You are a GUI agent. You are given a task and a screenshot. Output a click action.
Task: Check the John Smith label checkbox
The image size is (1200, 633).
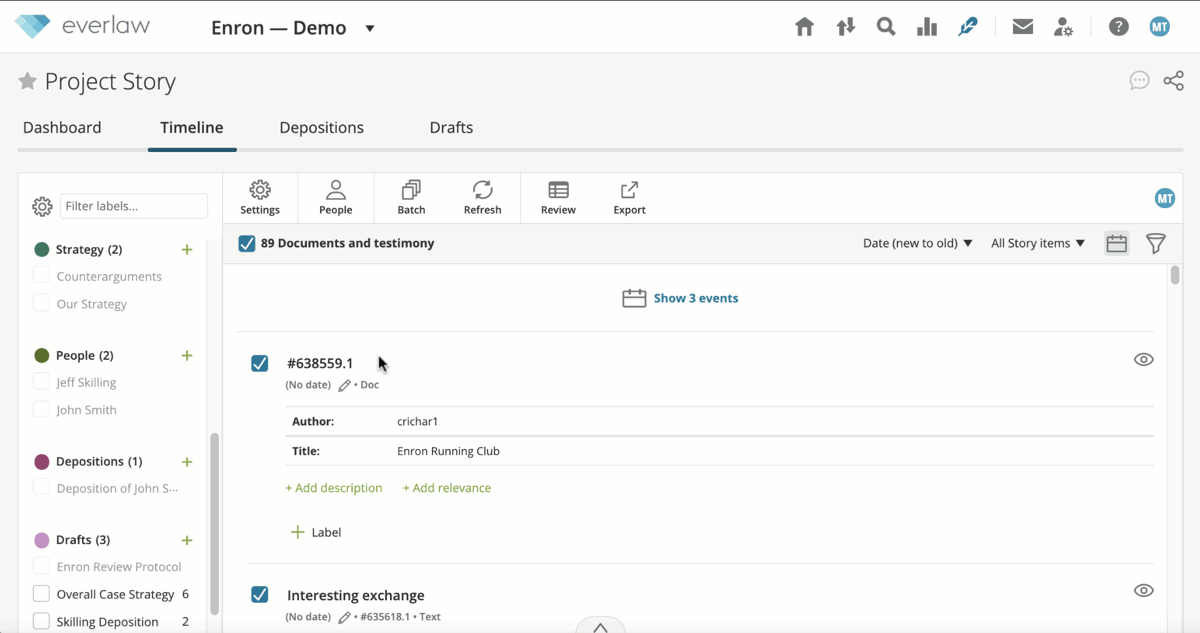(x=41, y=409)
